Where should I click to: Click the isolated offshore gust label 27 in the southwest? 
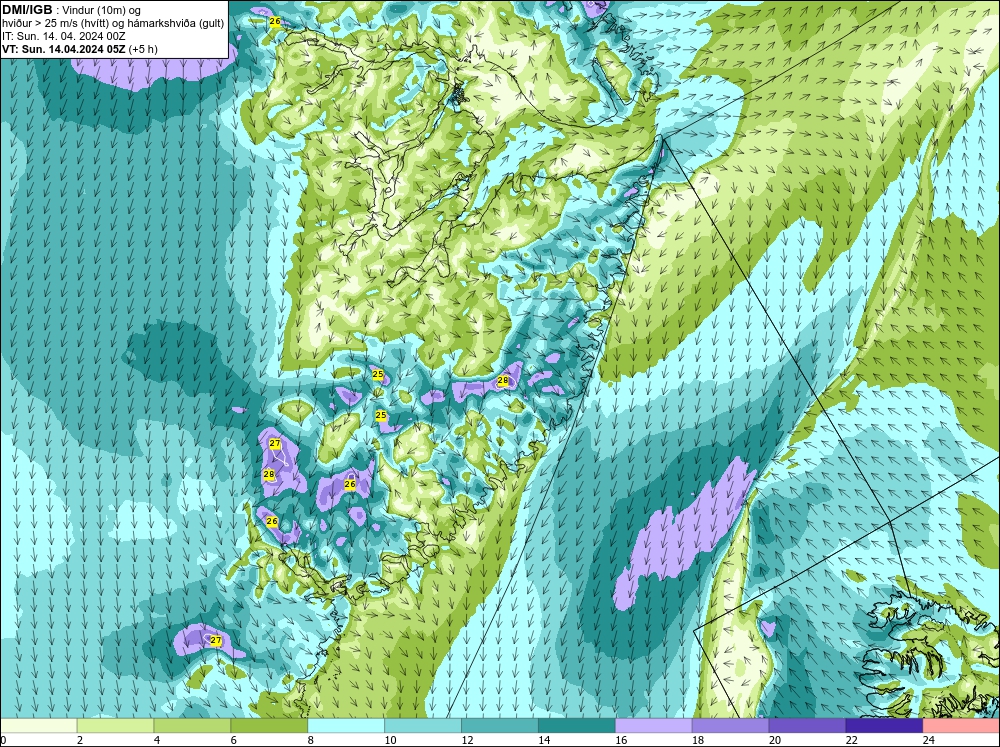pyautogui.click(x=216, y=640)
